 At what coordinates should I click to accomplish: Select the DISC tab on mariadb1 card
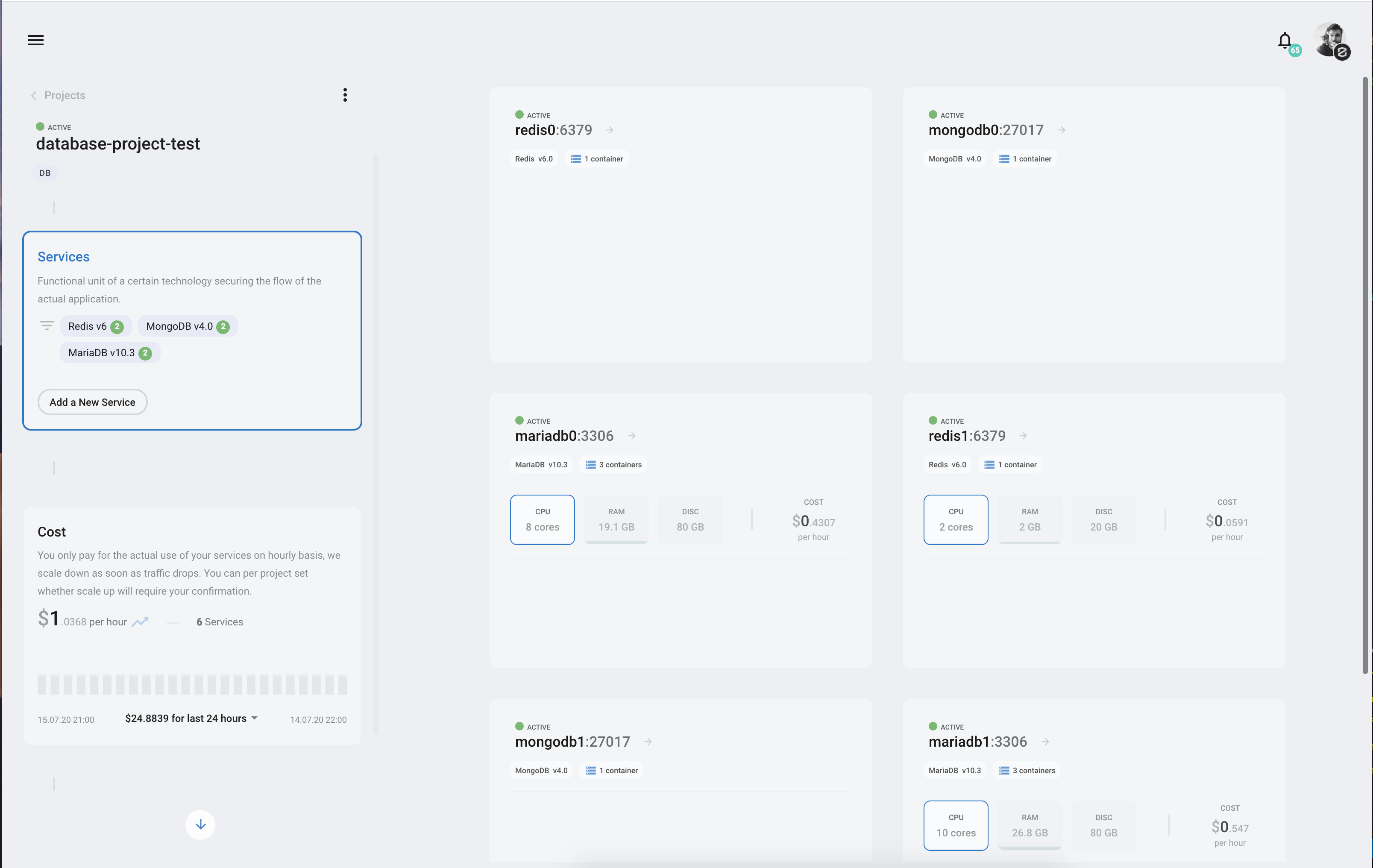(1103, 825)
